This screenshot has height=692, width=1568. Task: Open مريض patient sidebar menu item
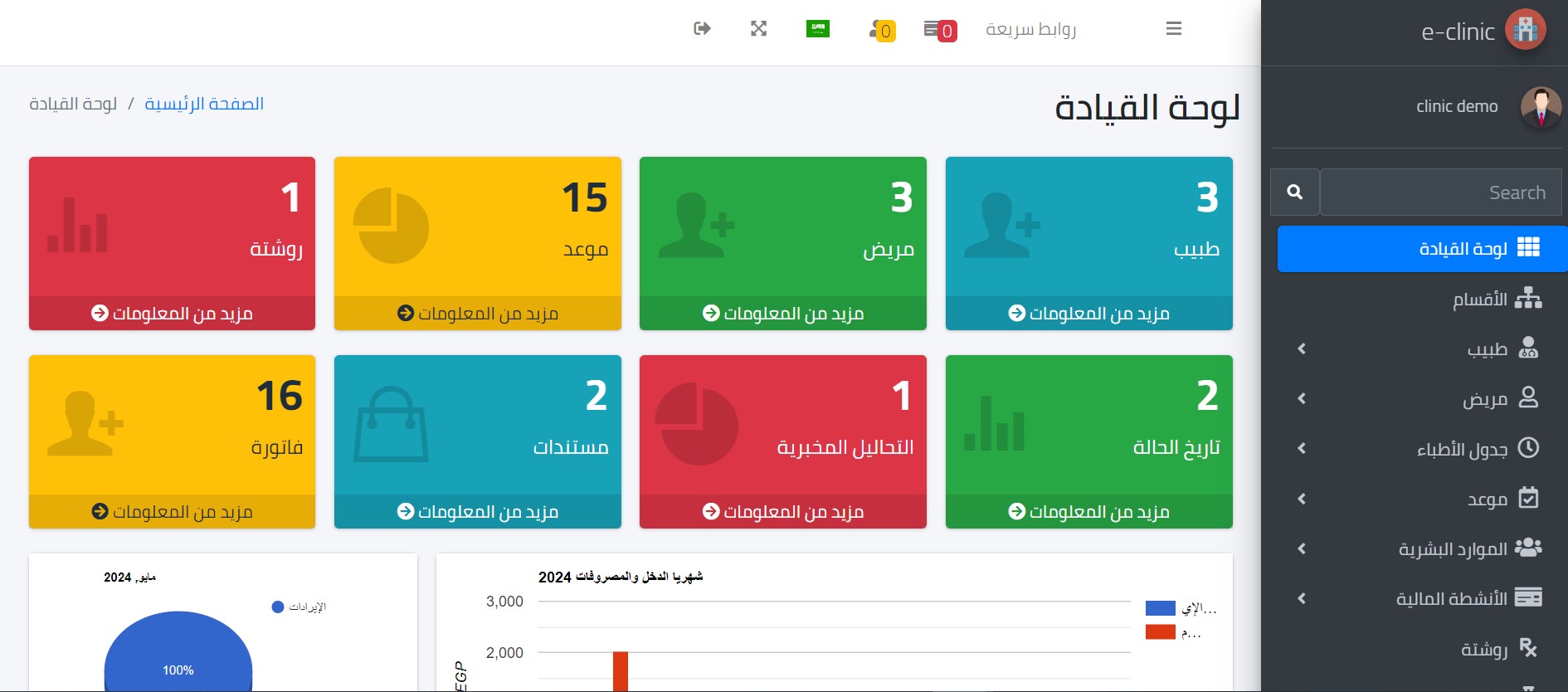click(1422, 399)
